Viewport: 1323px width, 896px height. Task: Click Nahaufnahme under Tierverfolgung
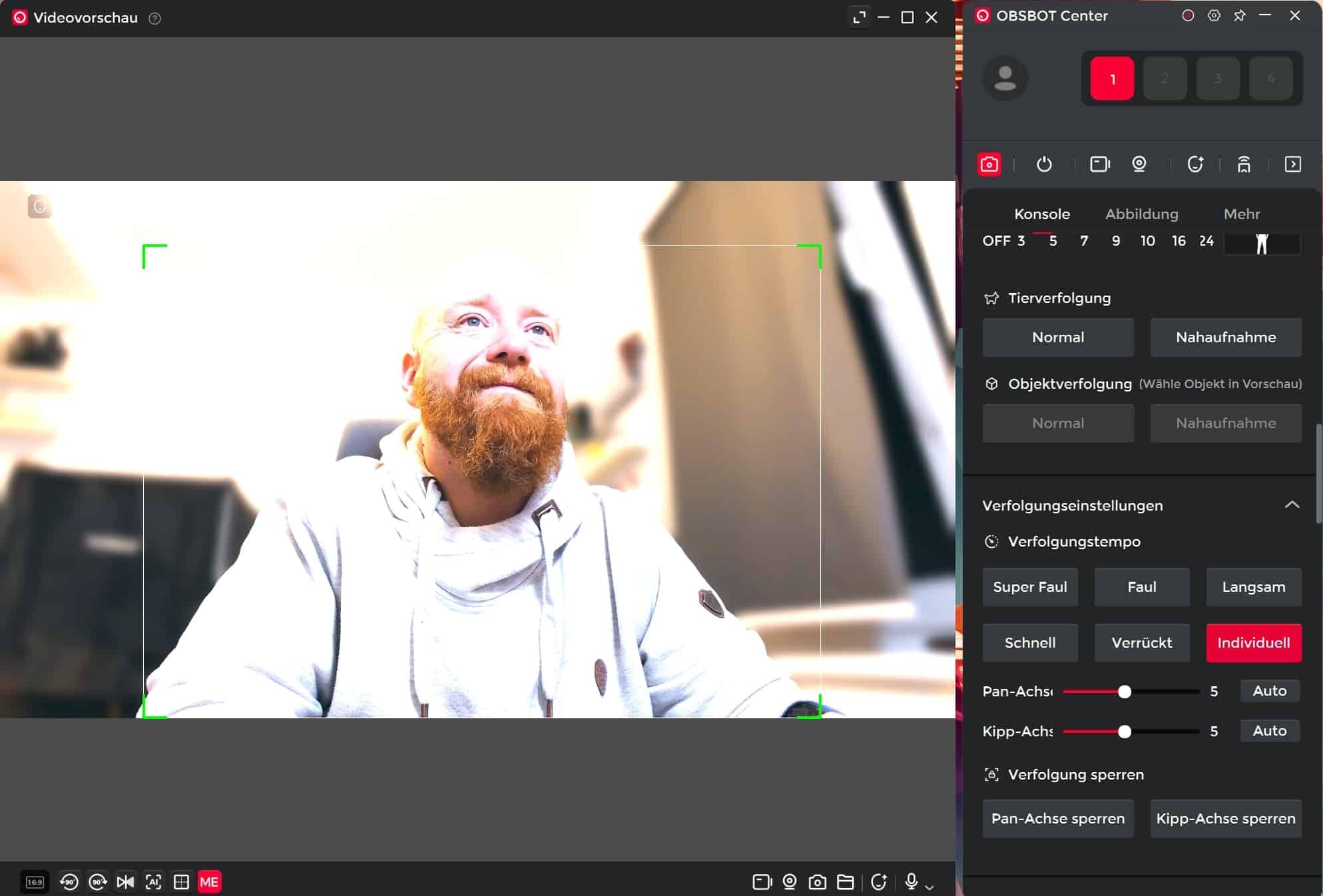[1225, 337]
